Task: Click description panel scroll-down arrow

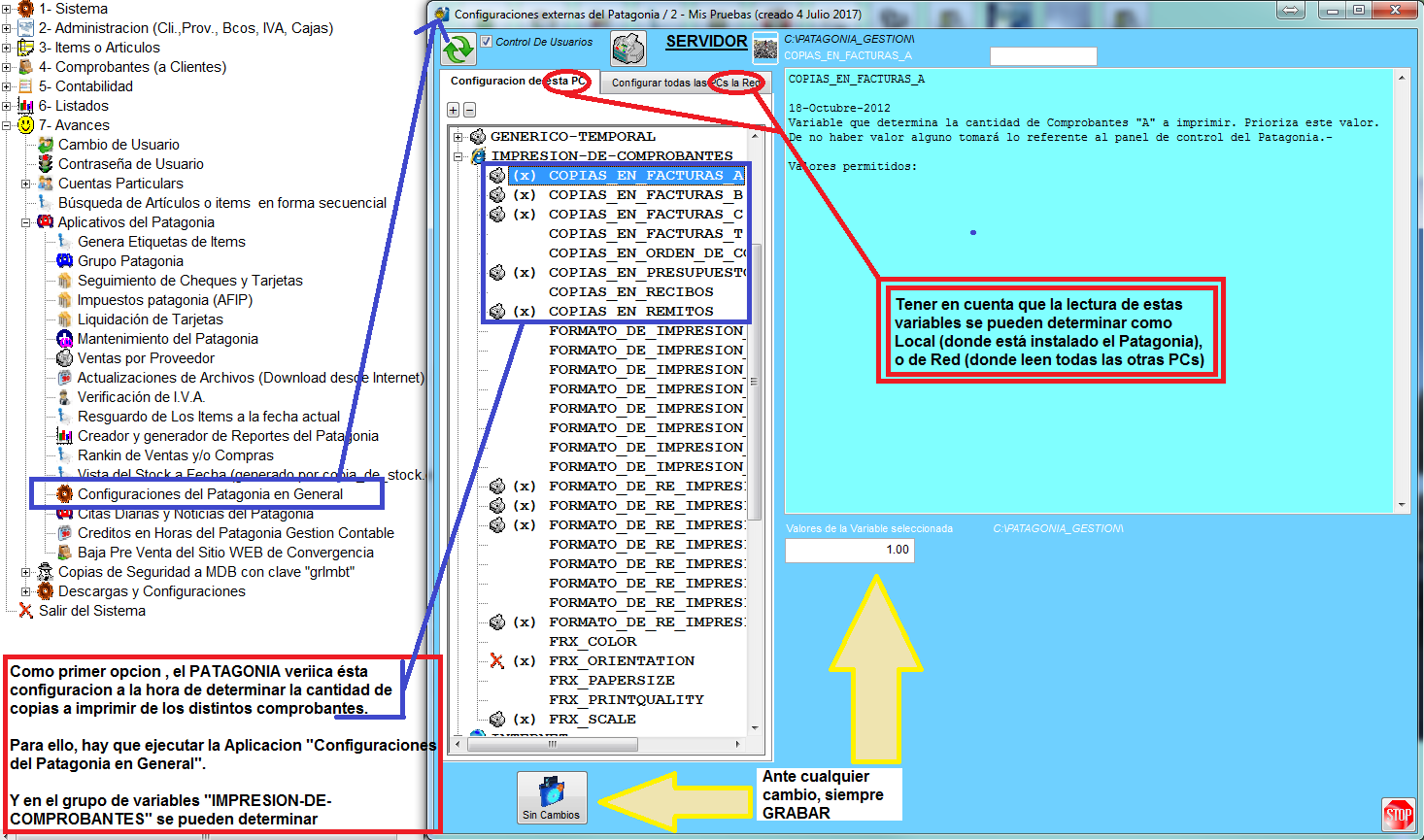Action: (1402, 505)
